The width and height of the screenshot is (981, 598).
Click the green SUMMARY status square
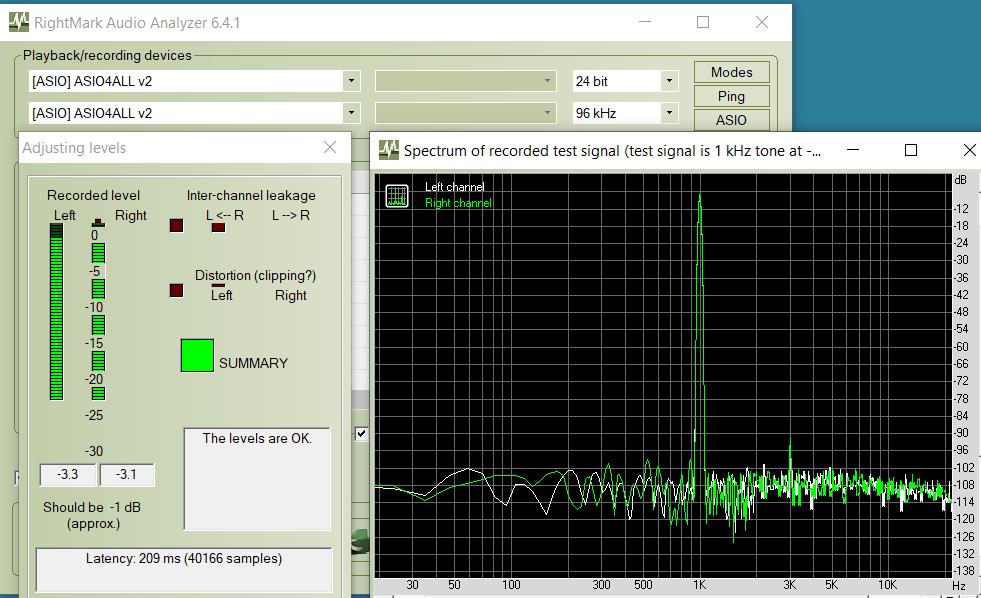coord(197,355)
